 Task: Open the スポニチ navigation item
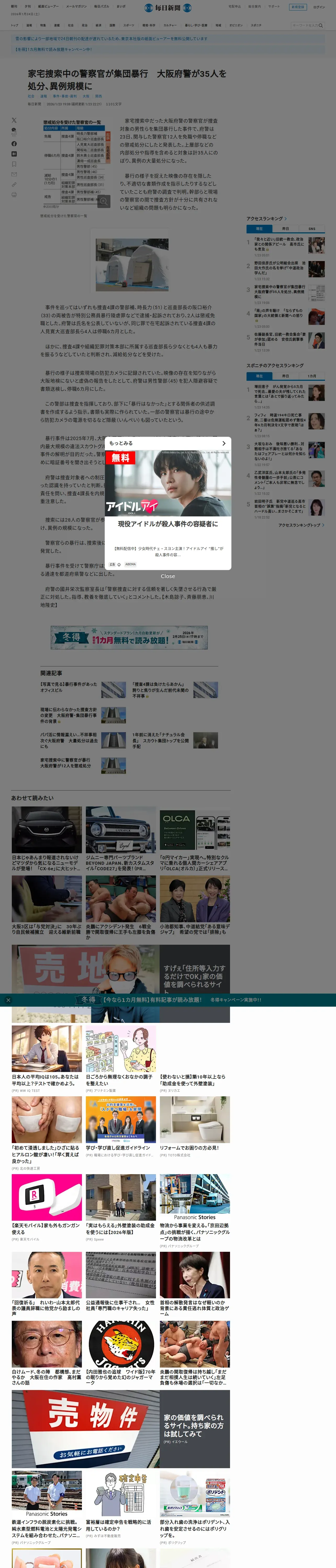pos(256,26)
